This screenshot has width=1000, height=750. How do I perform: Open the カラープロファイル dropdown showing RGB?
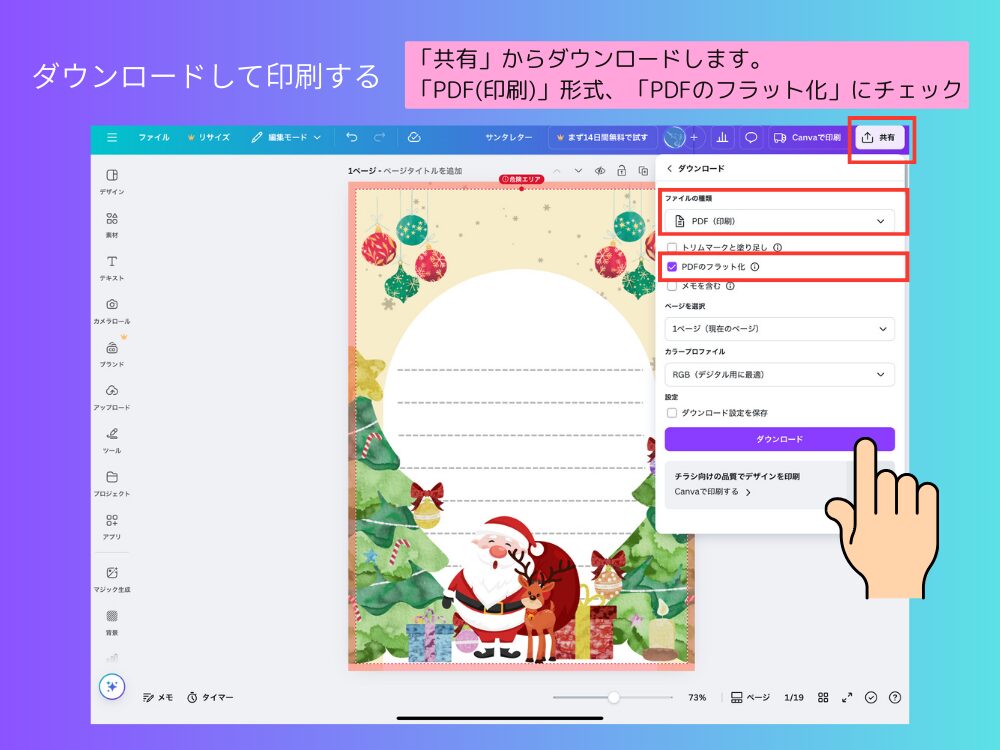[x=780, y=375]
